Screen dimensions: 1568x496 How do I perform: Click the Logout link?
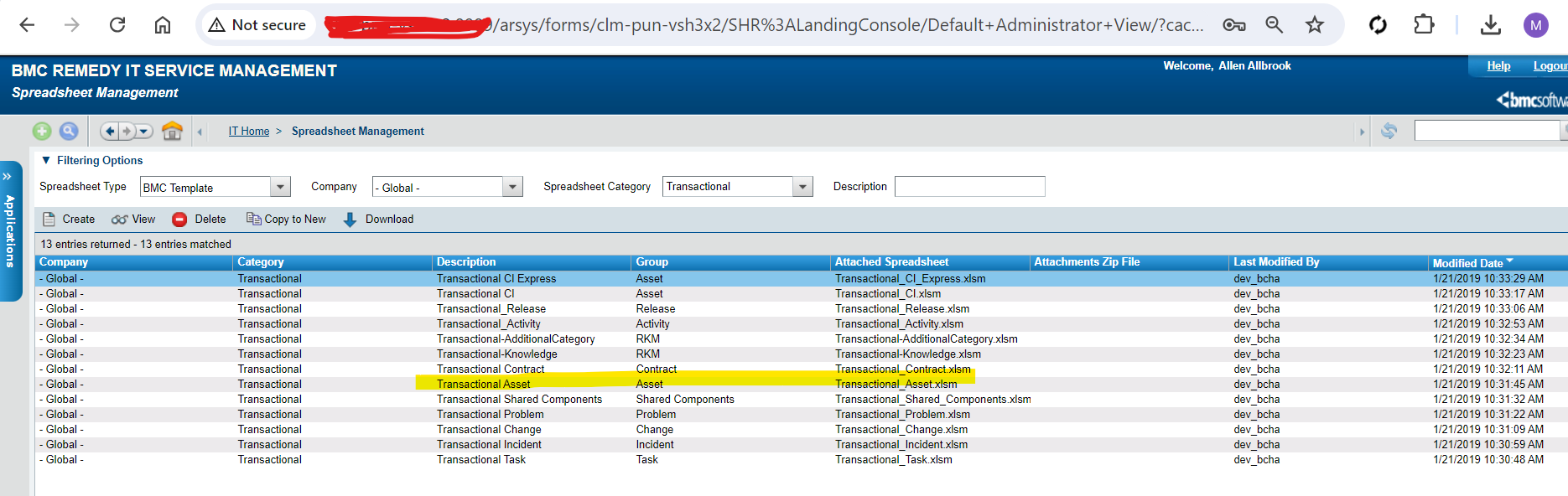(x=1550, y=66)
